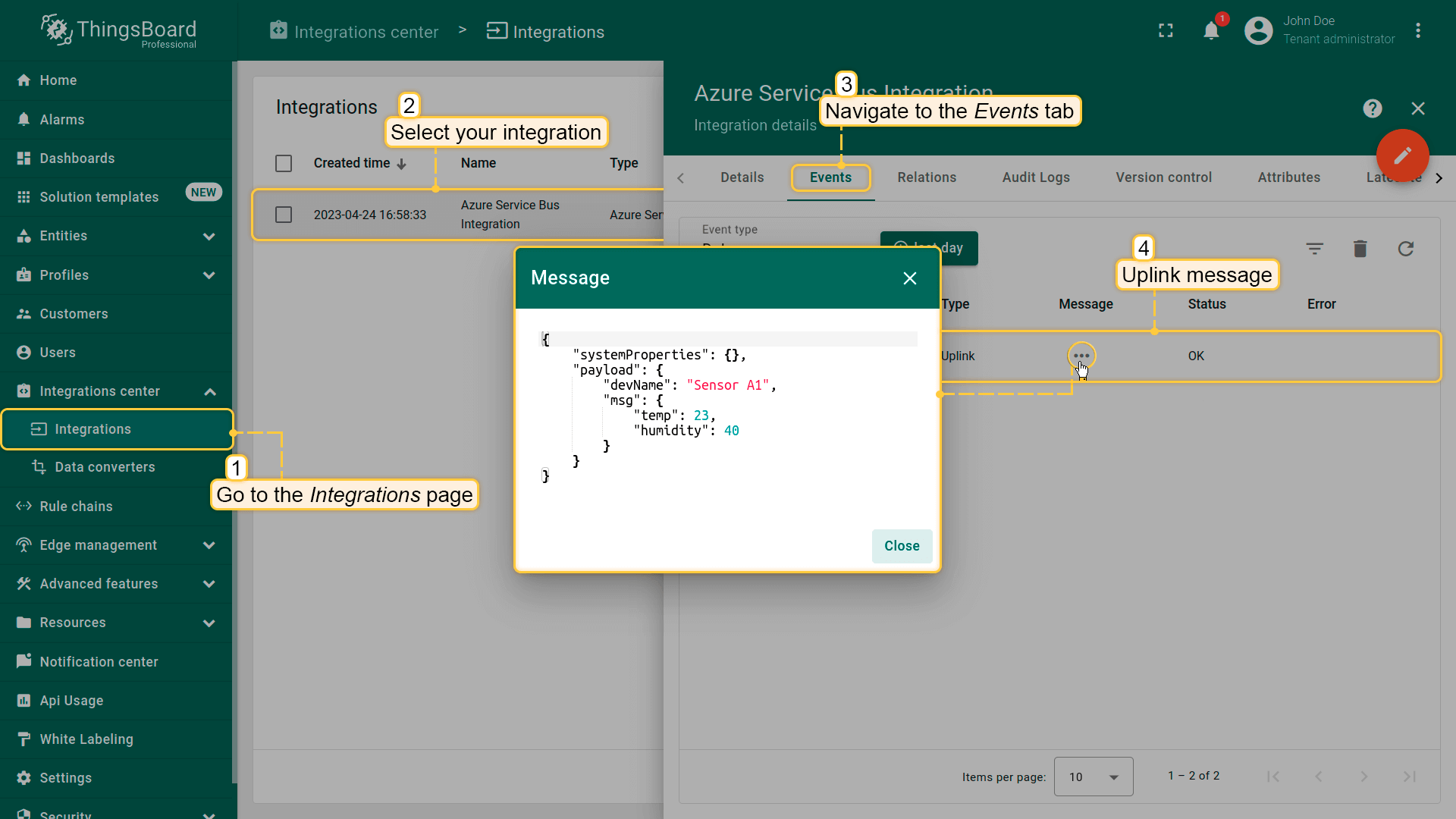Switch to the Audit Logs tab

(1035, 177)
